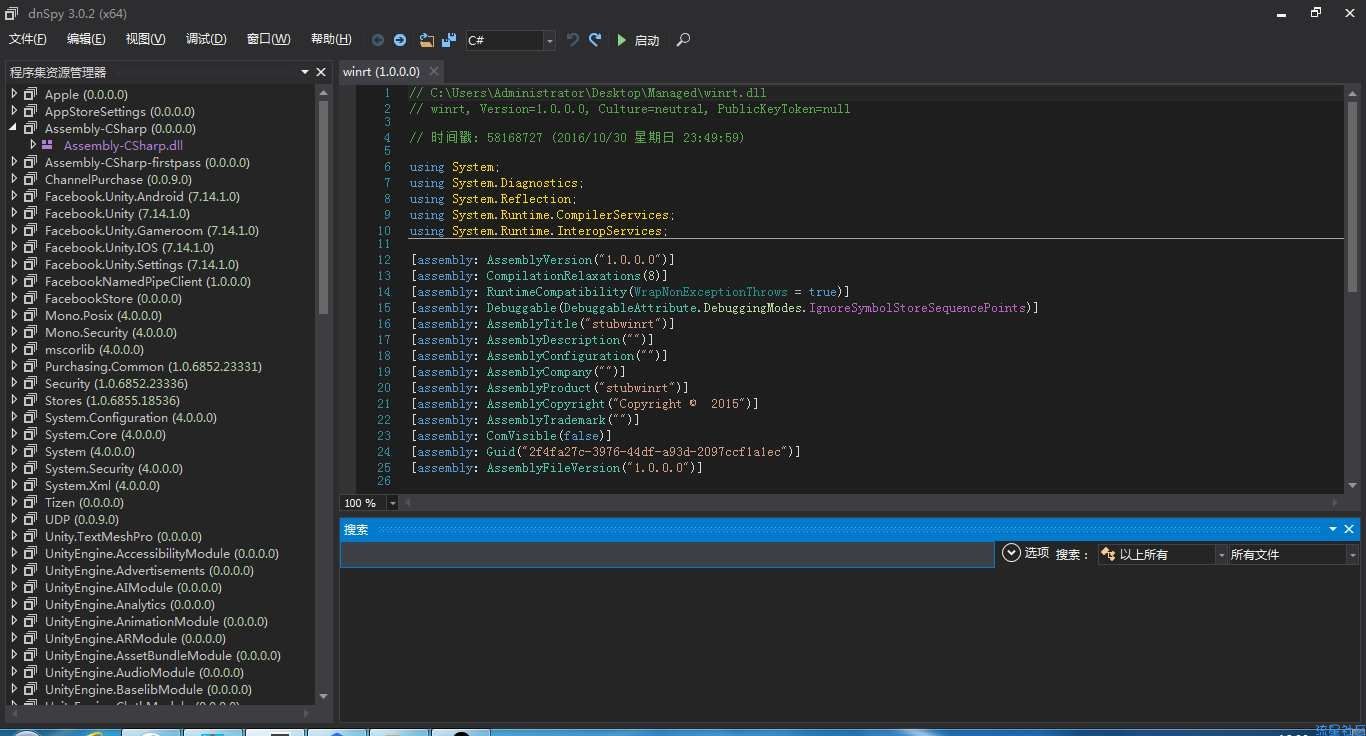Expand the Assembly-CSharp-firstpass node

(x=14, y=162)
